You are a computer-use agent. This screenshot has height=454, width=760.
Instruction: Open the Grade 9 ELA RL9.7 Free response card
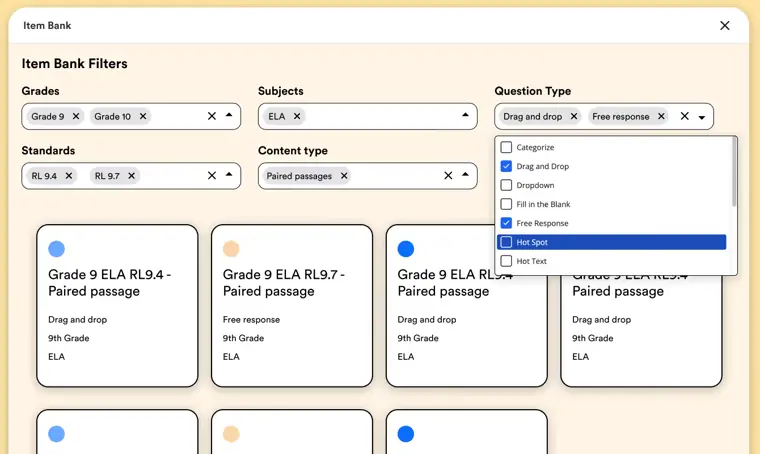pos(292,306)
